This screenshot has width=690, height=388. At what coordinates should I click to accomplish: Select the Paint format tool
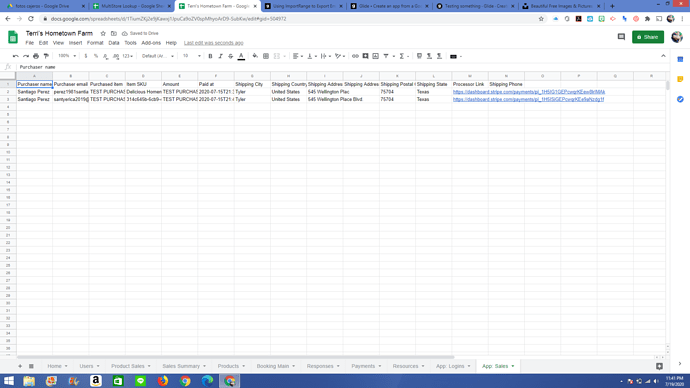[x=46, y=56]
